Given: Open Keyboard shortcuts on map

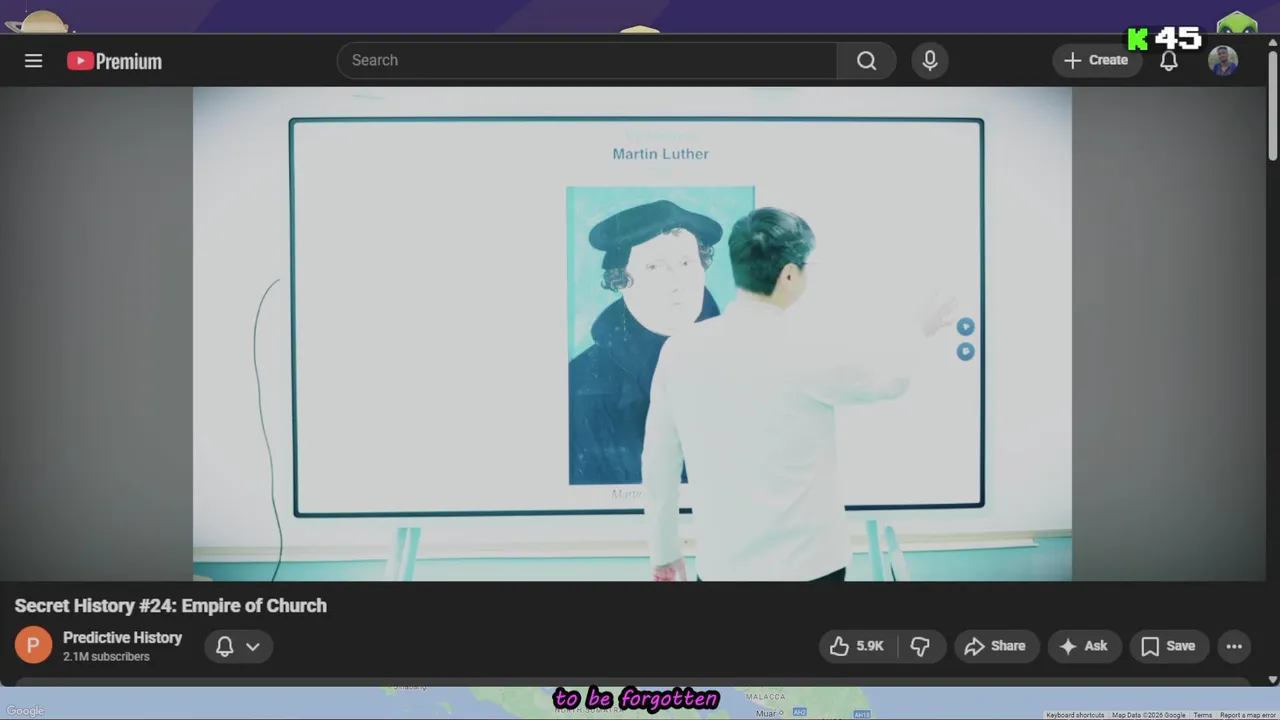Looking at the screenshot, I should click(x=1075, y=715).
